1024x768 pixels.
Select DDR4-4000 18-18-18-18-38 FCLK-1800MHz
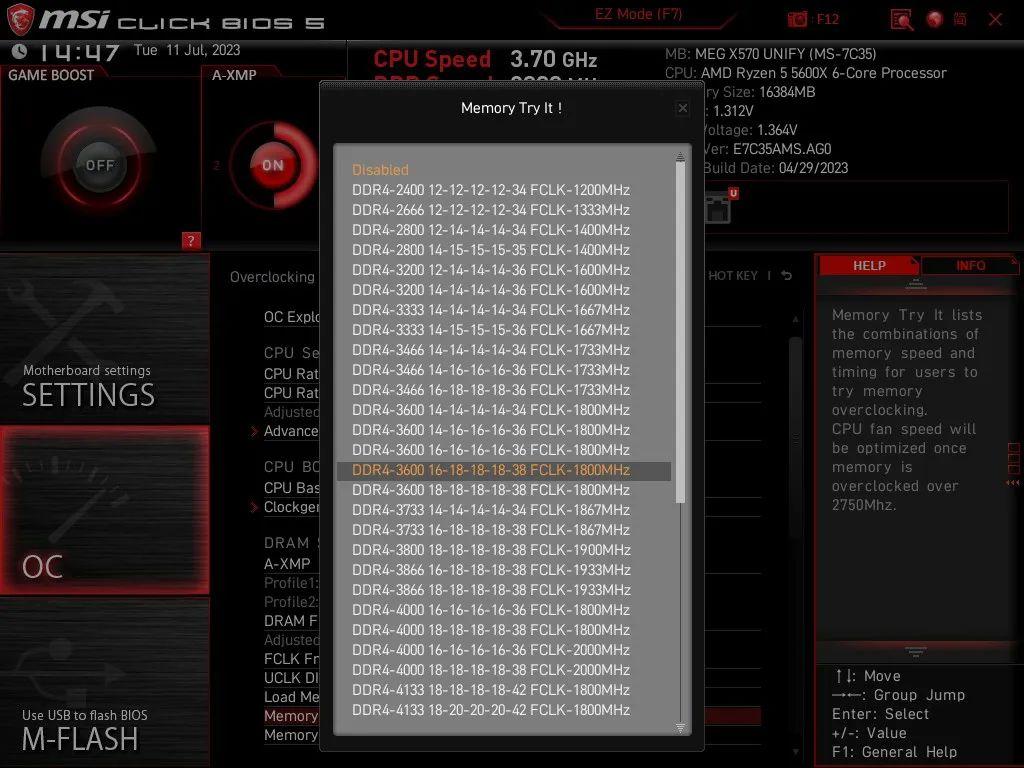pyautogui.click(x=490, y=630)
